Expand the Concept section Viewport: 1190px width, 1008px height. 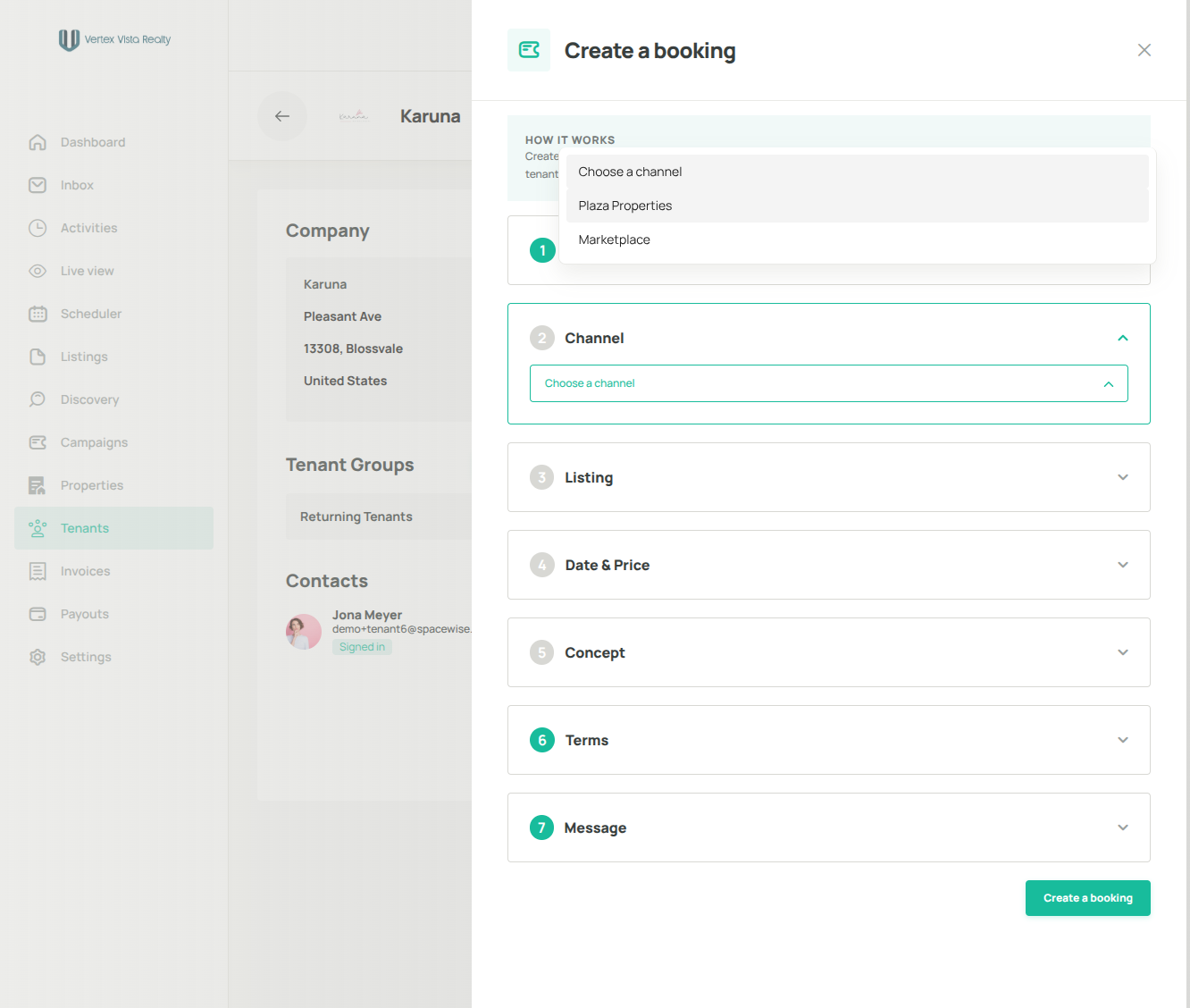(829, 652)
